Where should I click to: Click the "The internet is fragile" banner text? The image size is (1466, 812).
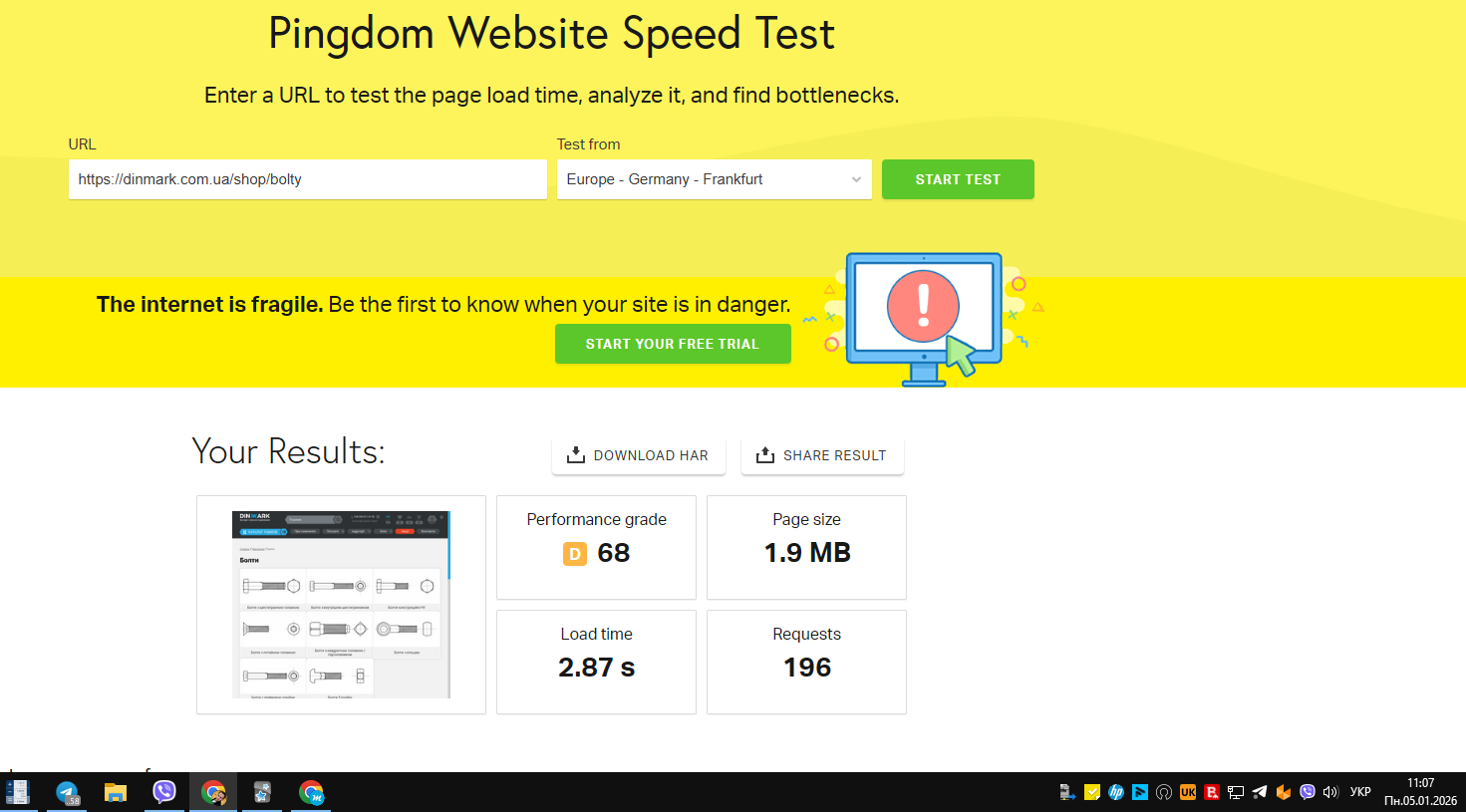[443, 305]
